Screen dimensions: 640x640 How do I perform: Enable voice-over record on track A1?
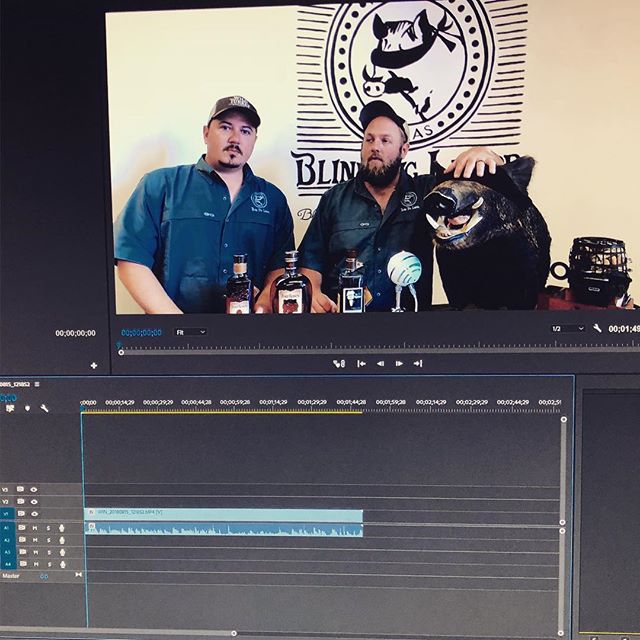pos(62,528)
